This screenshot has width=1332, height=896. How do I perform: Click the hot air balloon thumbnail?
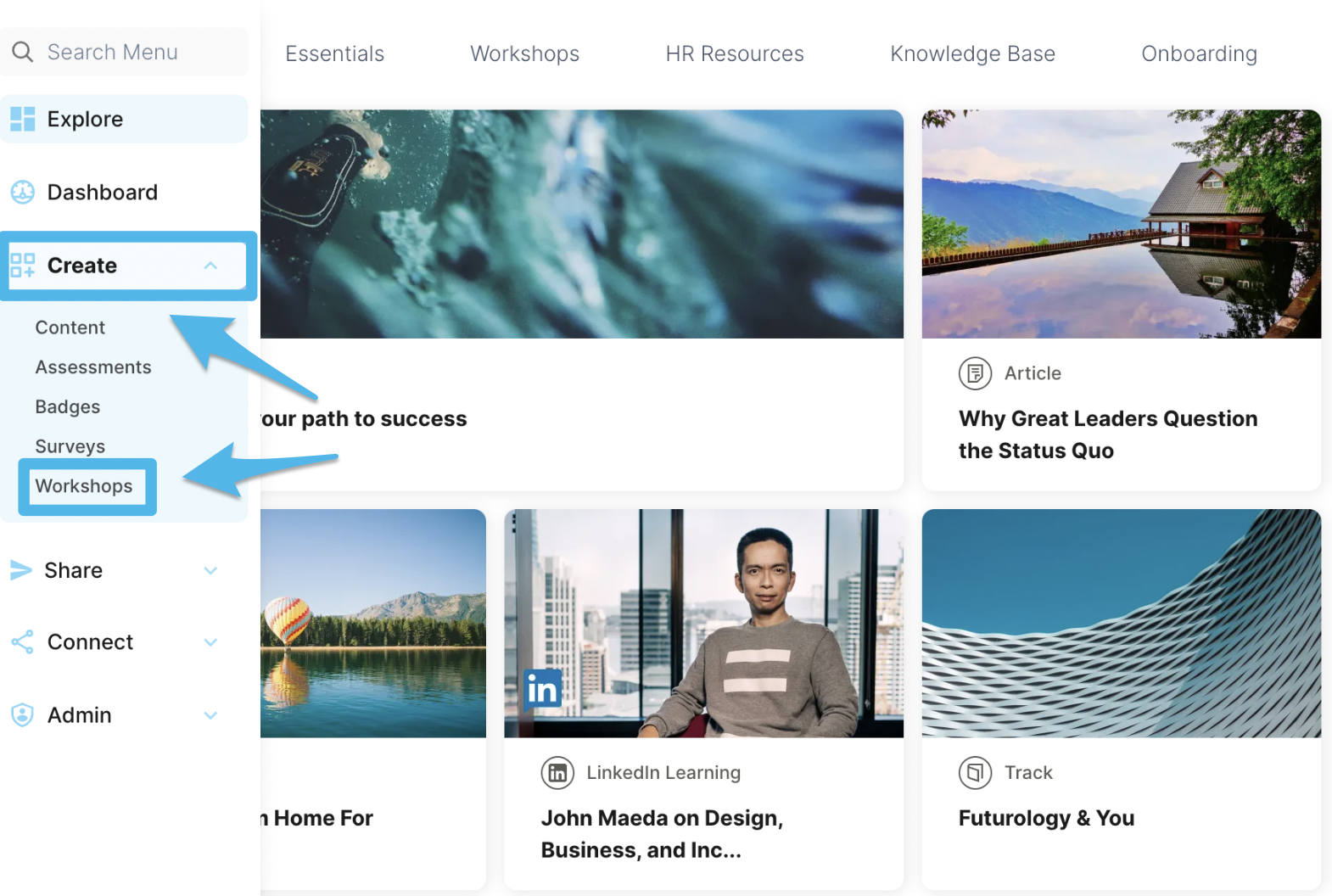click(373, 624)
